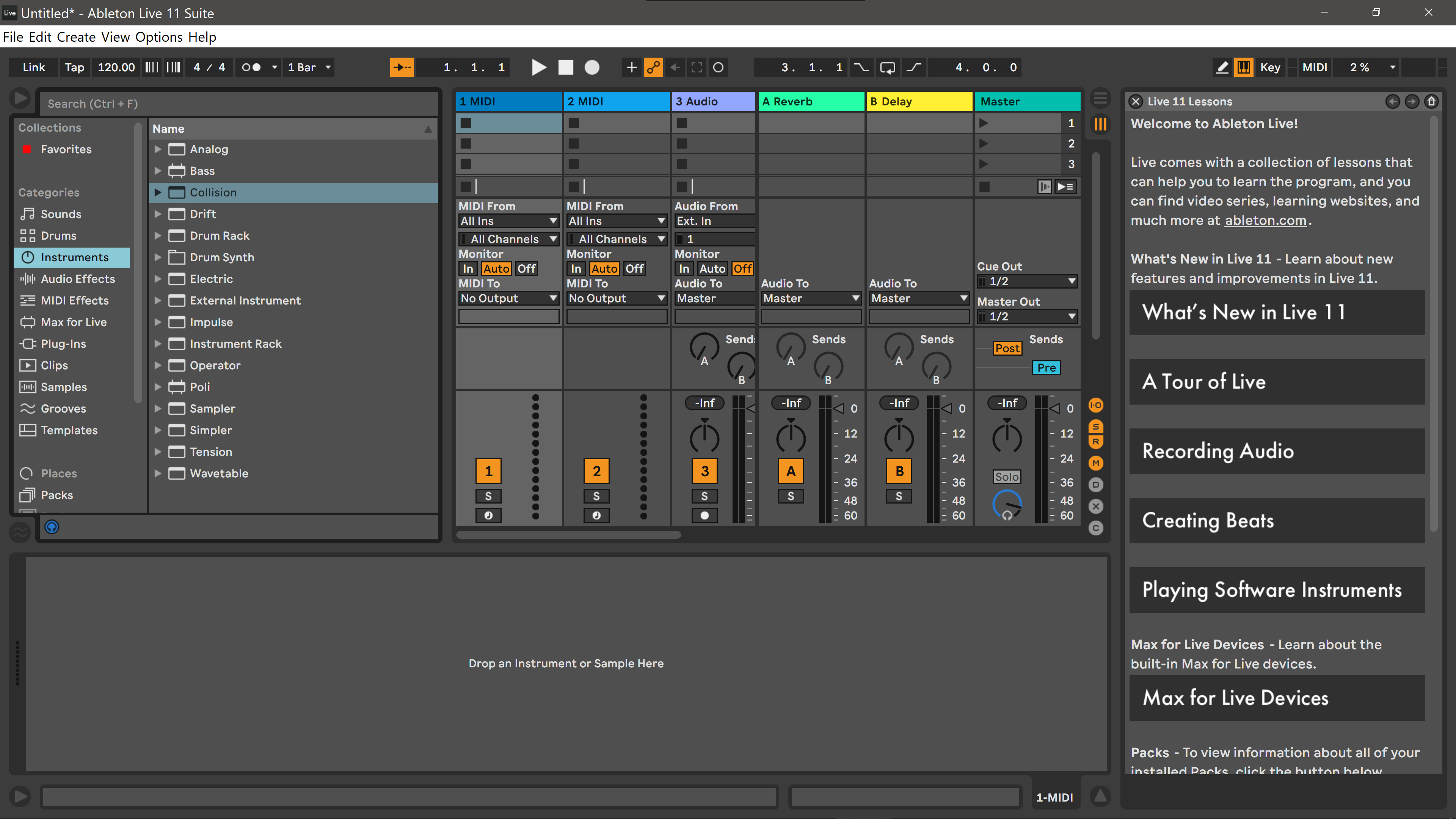Viewport: 1456px width, 819px height.
Task: Open the File menu
Action: [x=13, y=37]
